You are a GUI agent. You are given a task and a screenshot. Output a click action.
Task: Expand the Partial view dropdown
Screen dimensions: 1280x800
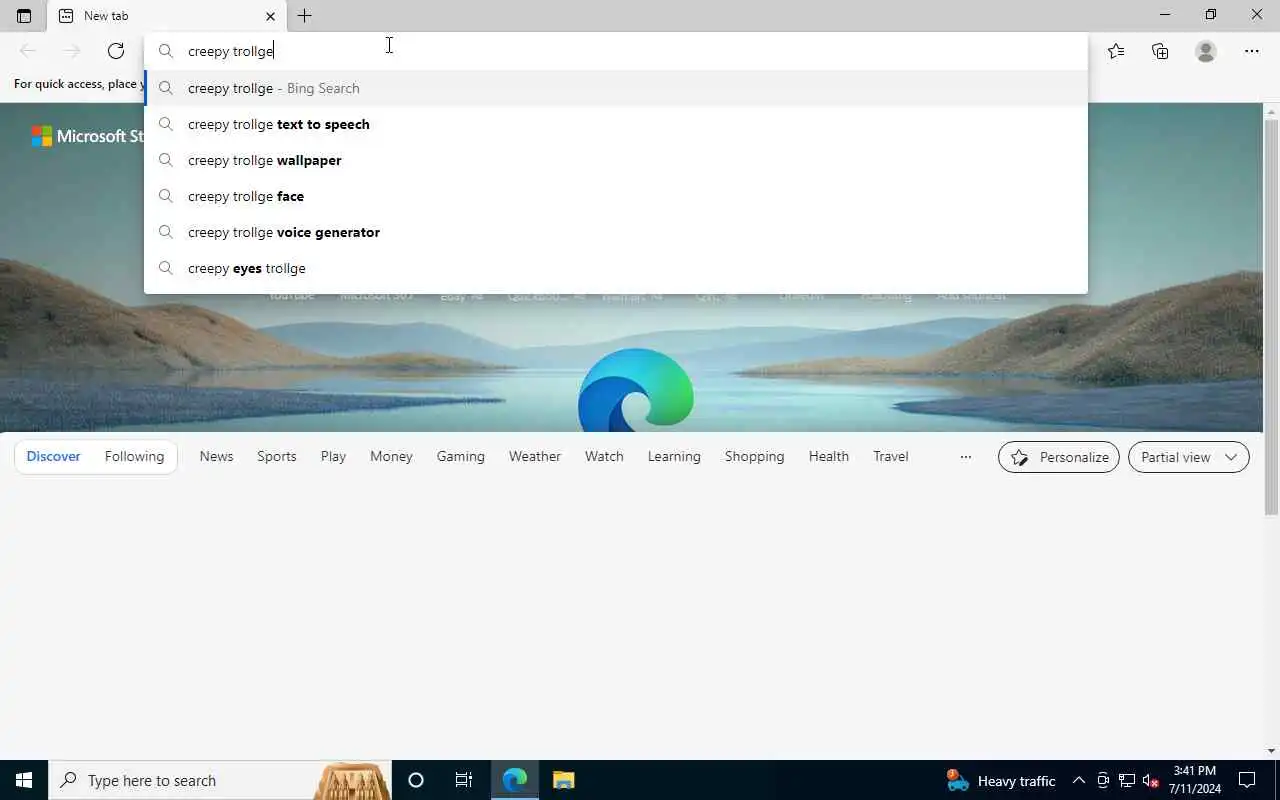1189,457
